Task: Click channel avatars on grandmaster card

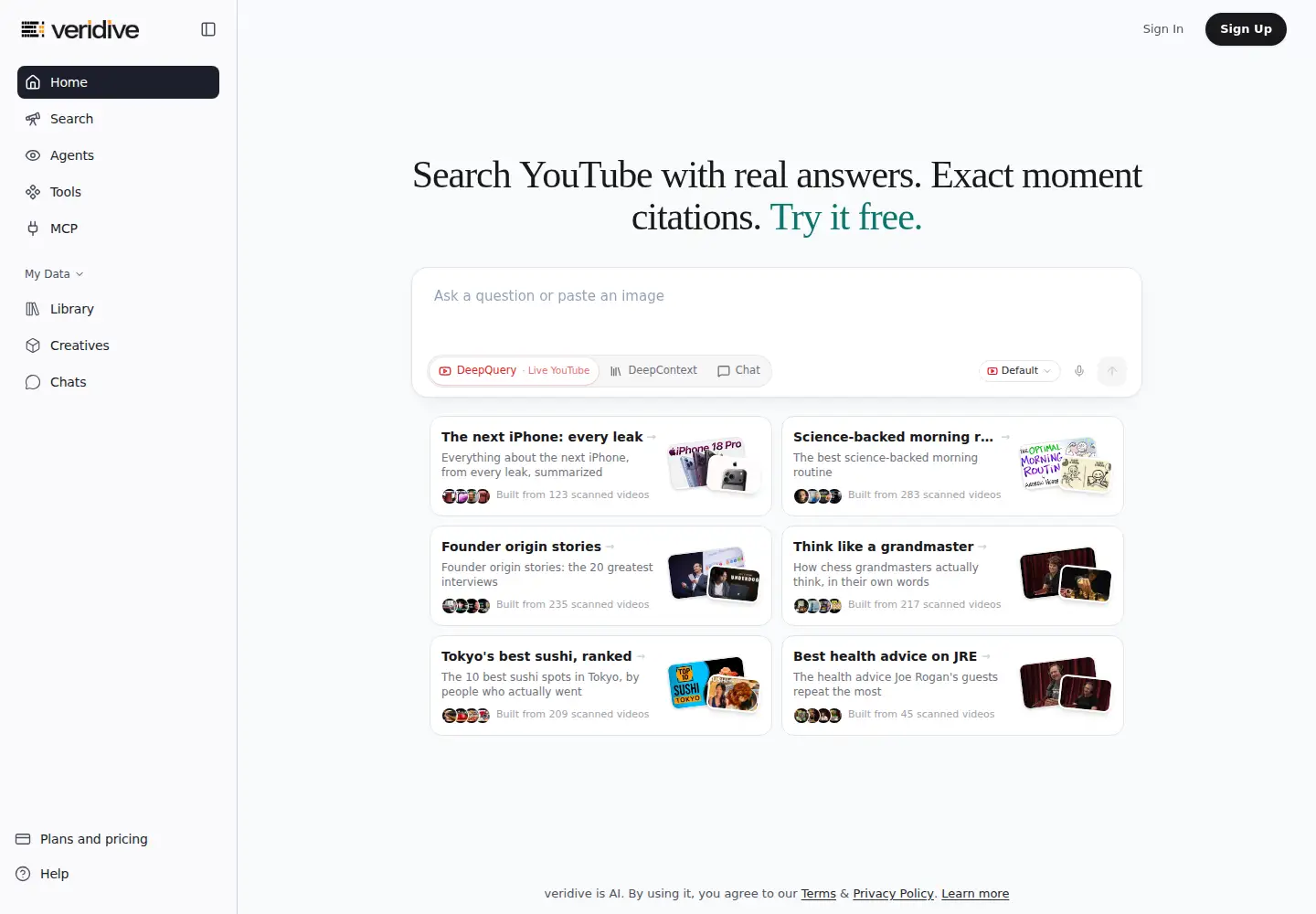Action: (818, 605)
